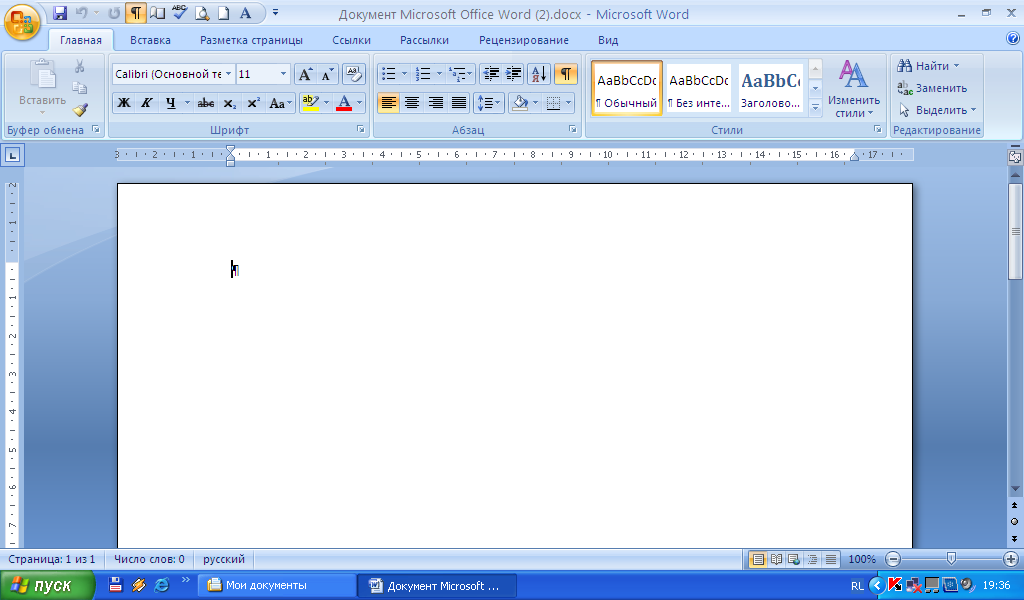Align text right
This screenshot has height=600, width=1024.
coord(436,103)
